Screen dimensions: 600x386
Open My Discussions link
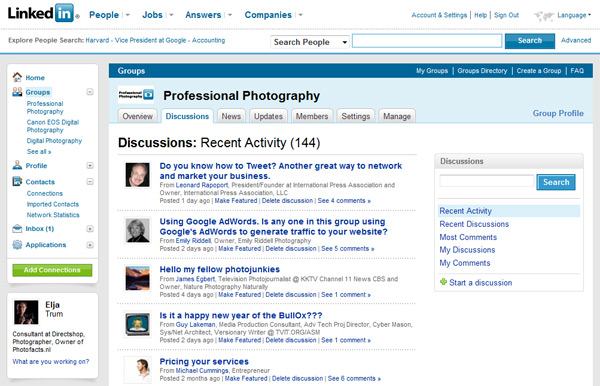tap(467, 250)
